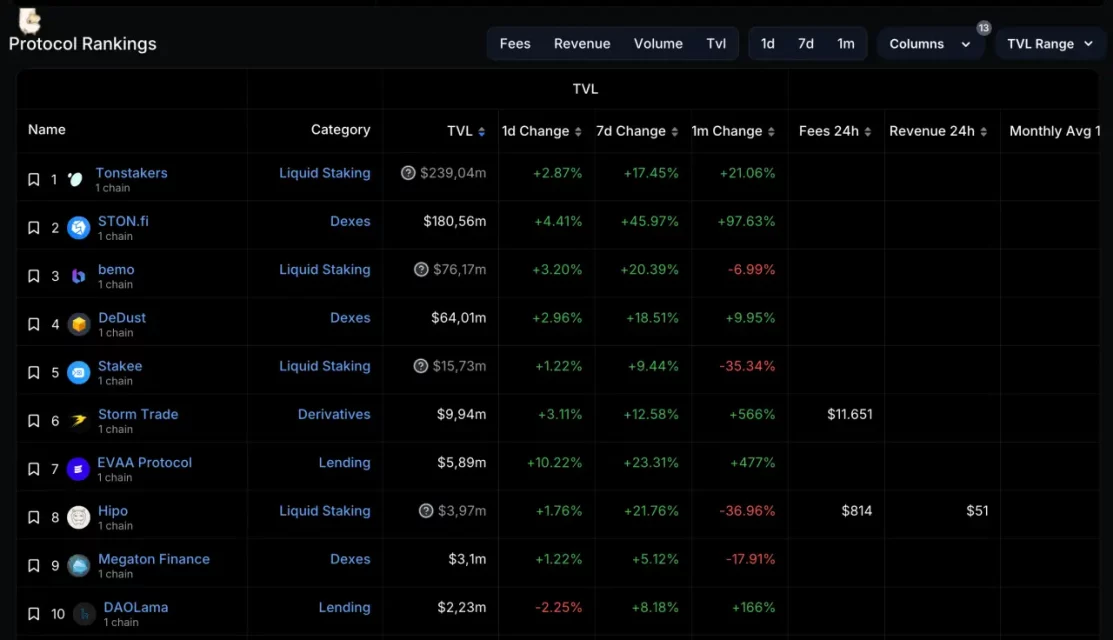This screenshot has width=1113, height=640.
Task: Open the TVL Range dropdown
Action: [1049, 44]
